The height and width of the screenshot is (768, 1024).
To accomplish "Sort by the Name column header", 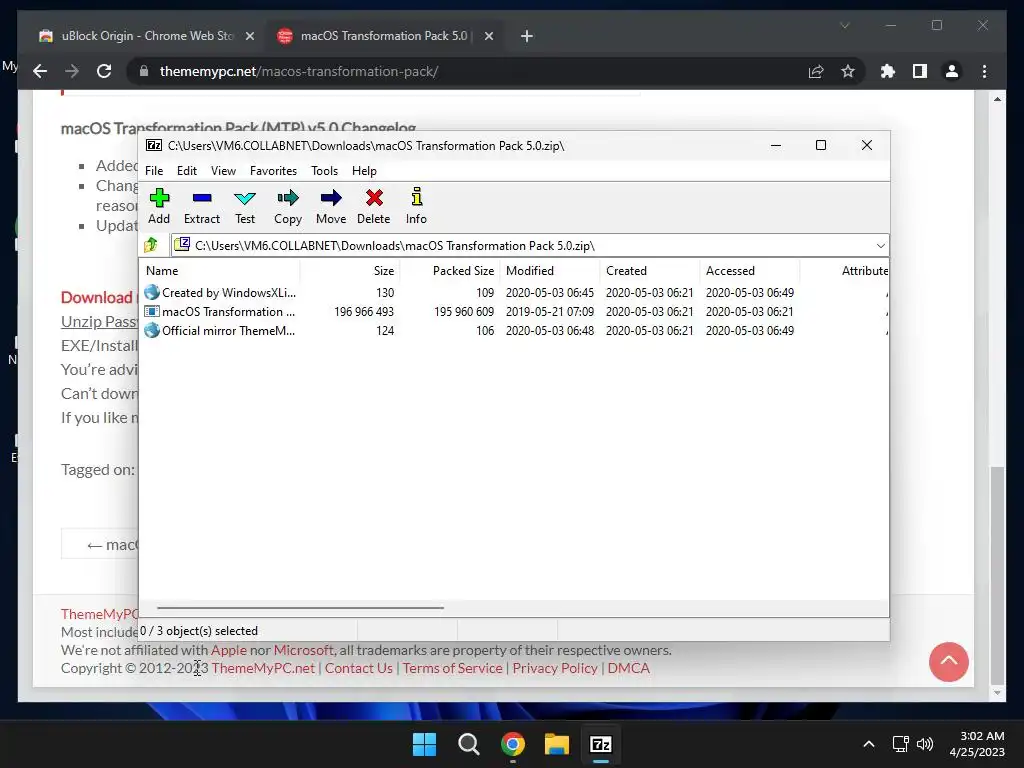I will pyautogui.click(x=220, y=270).
